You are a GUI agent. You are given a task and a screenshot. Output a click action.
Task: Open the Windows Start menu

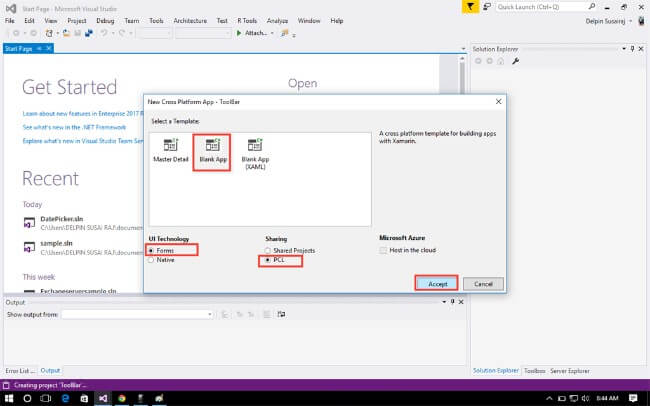coord(9,399)
